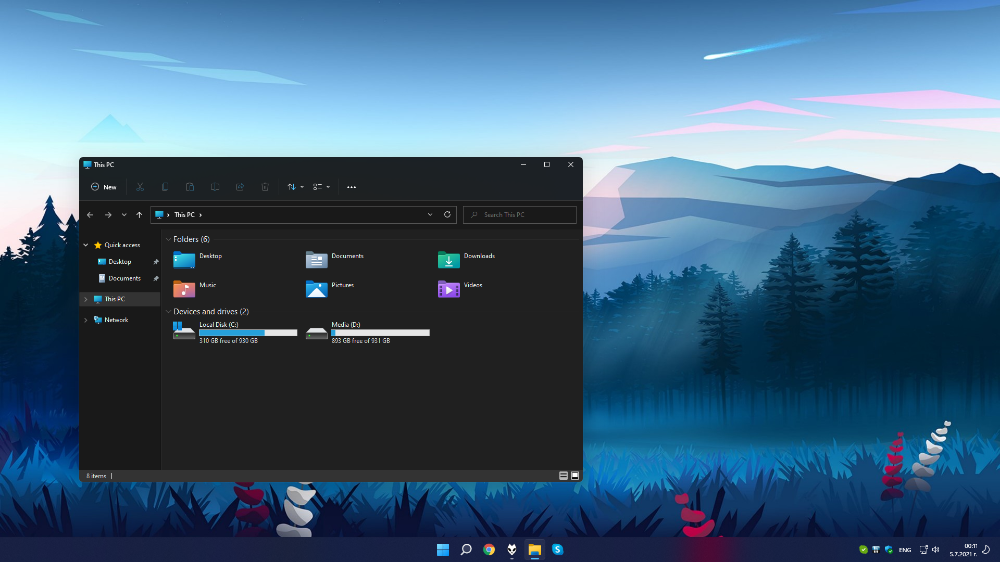
Task: Click the New button
Action: [x=103, y=187]
